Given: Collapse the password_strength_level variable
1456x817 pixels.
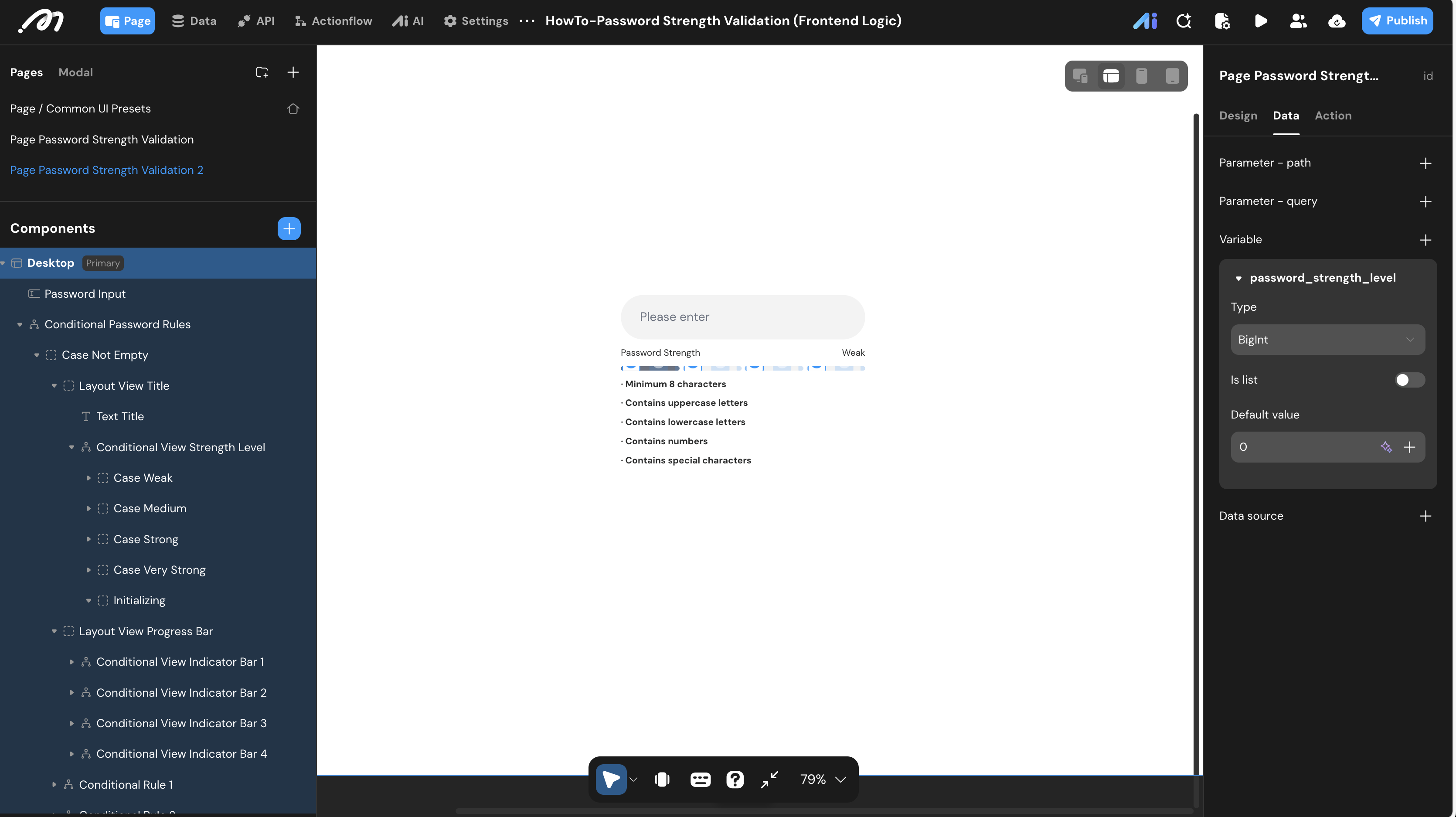Looking at the screenshot, I should 1238,278.
